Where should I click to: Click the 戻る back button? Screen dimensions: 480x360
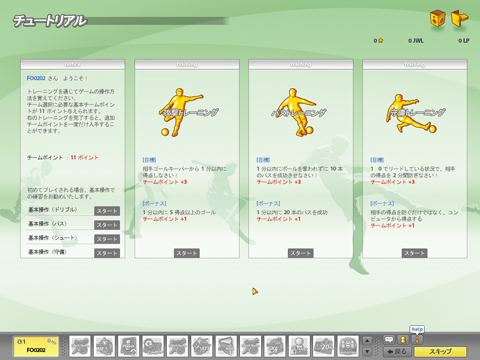click(398, 352)
